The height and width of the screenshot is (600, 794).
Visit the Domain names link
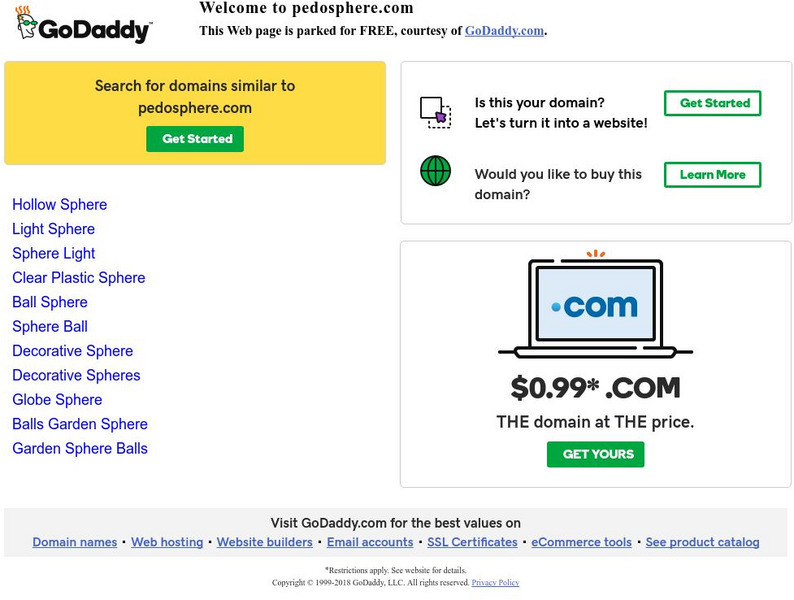(75, 542)
